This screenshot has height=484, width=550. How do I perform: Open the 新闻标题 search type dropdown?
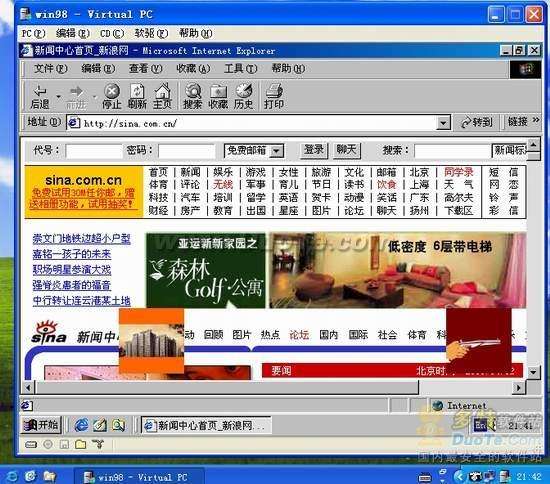(x=509, y=151)
